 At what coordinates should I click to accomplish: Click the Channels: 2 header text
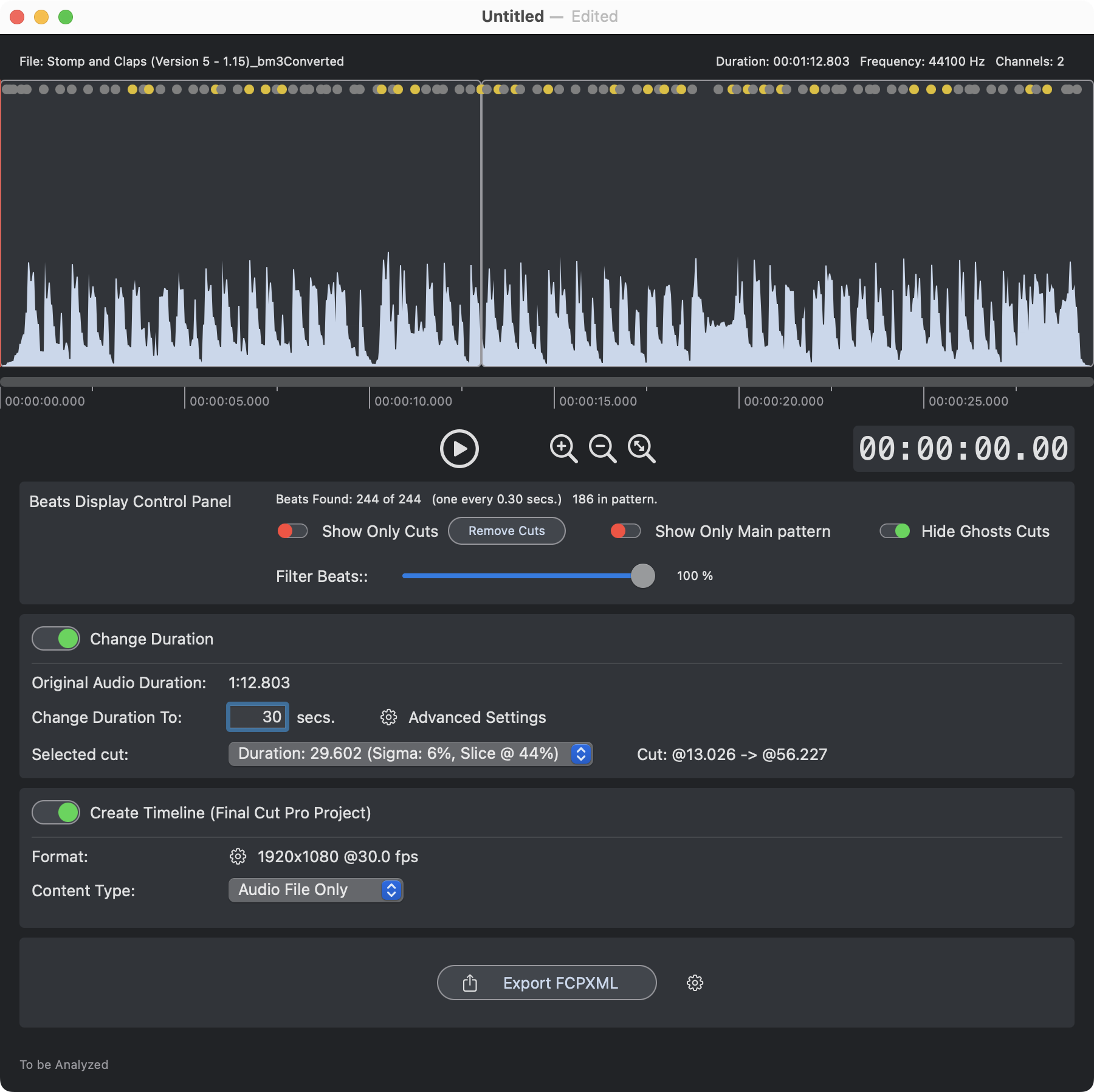click(x=1030, y=61)
